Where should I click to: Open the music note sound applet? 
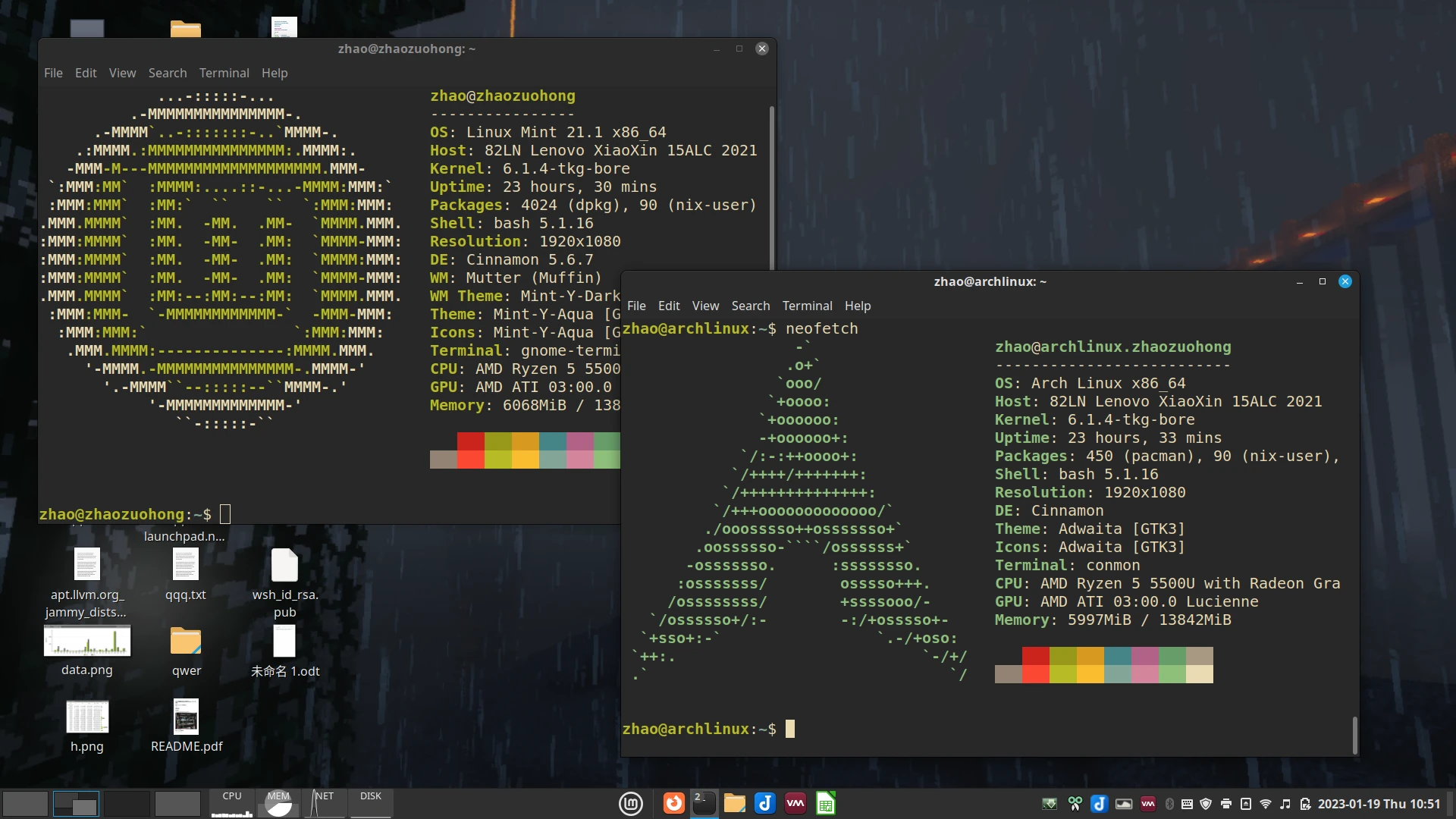[x=1285, y=804]
